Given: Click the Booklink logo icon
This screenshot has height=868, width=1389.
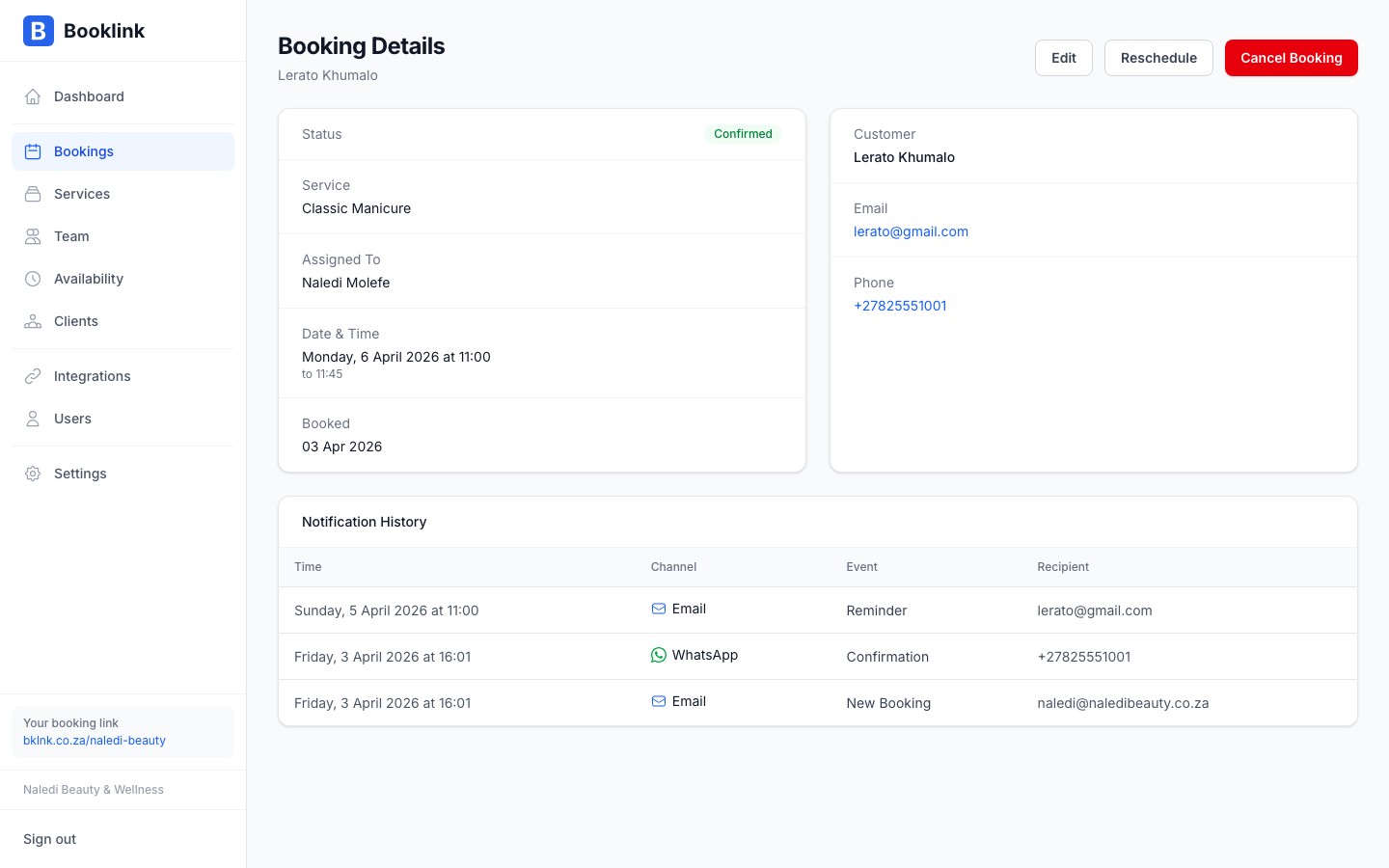Looking at the screenshot, I should click(38, 31).
